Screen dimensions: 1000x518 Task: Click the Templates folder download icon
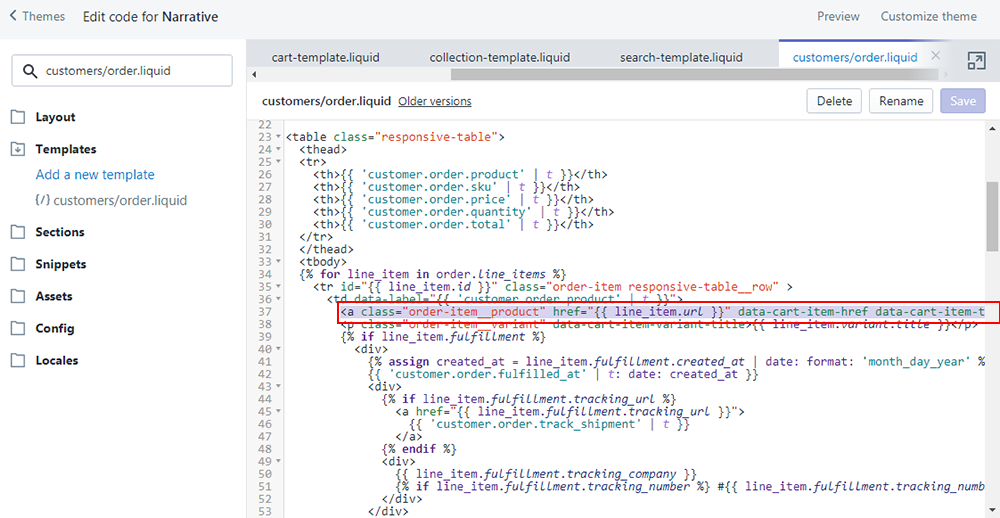pos(17,149)
